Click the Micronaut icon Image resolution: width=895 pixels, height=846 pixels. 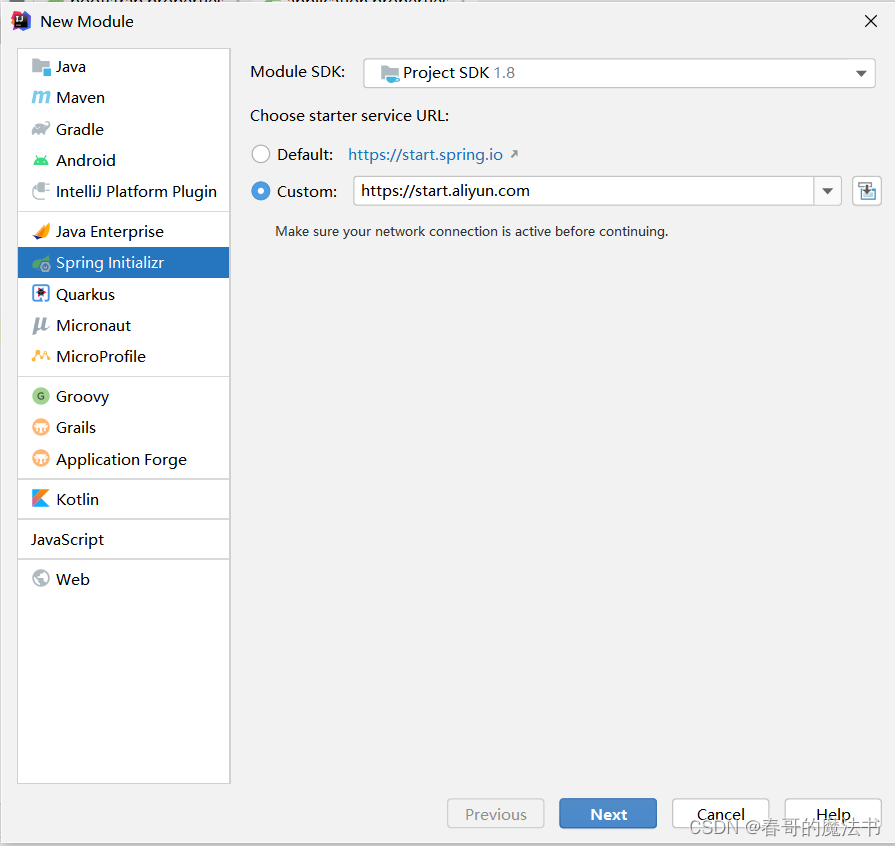coord(41,325)
